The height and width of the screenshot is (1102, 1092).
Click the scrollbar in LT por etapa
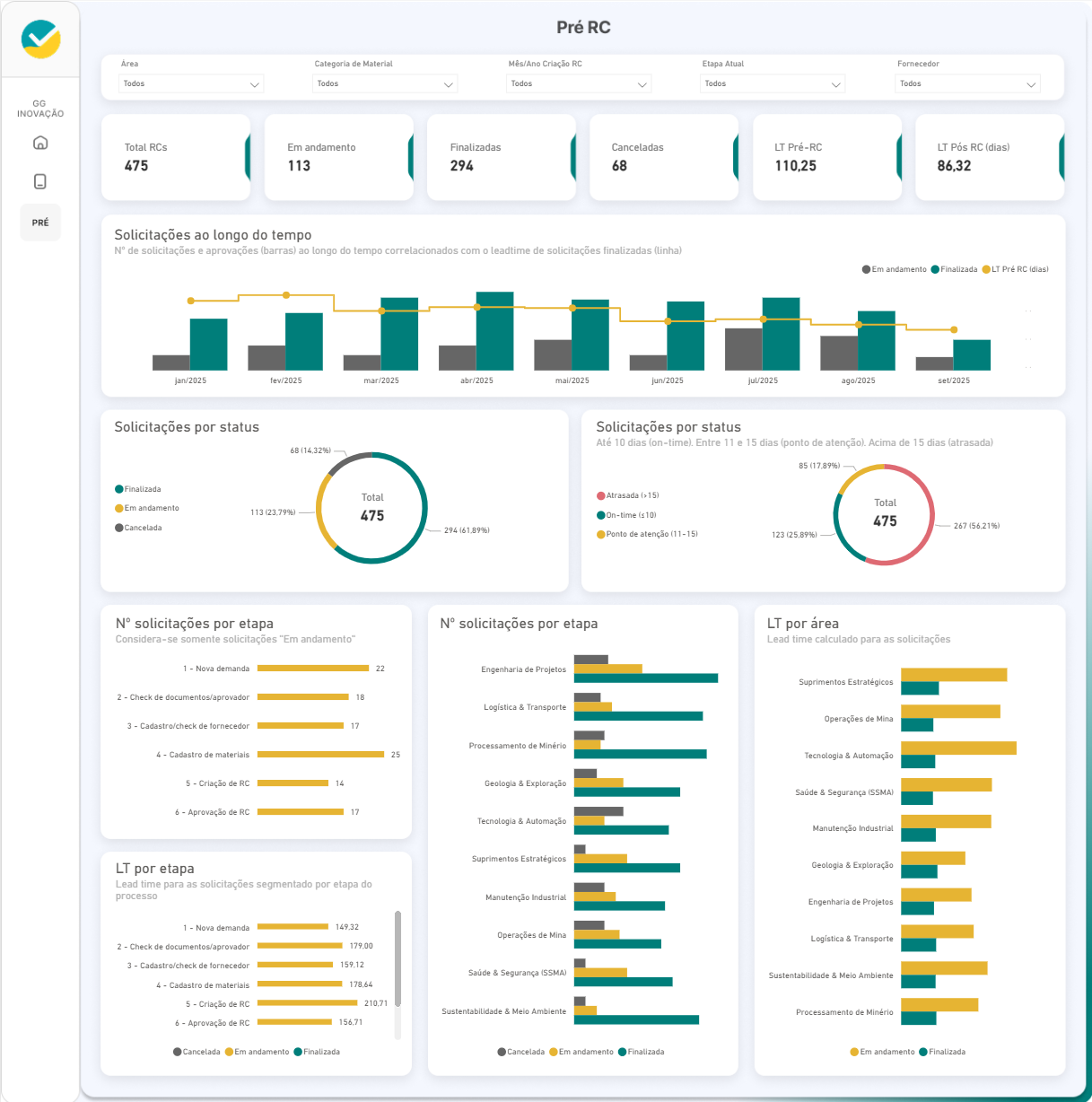click(x=397, y=958)
